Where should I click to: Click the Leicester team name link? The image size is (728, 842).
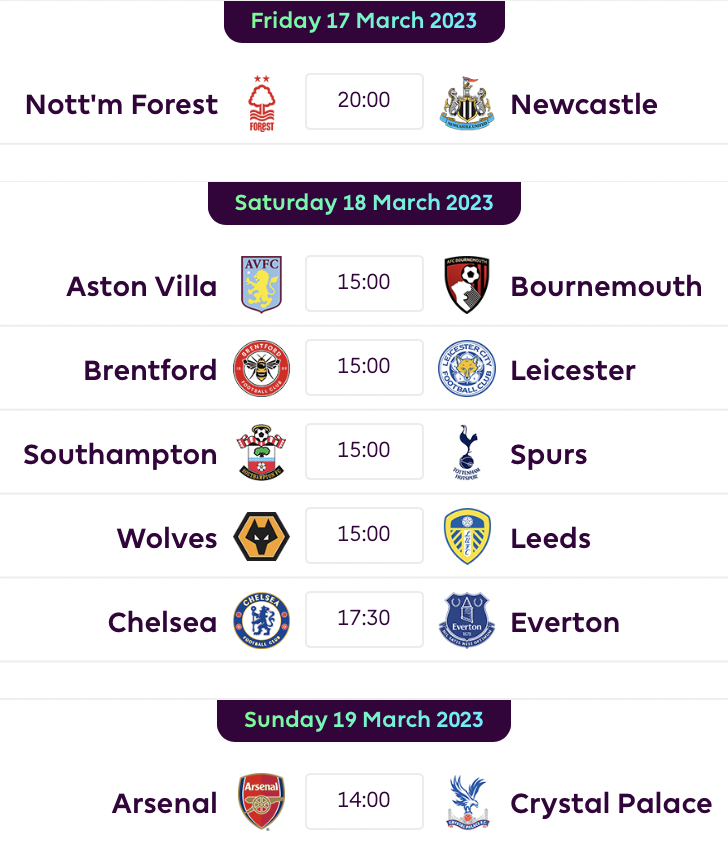point(573,371)
